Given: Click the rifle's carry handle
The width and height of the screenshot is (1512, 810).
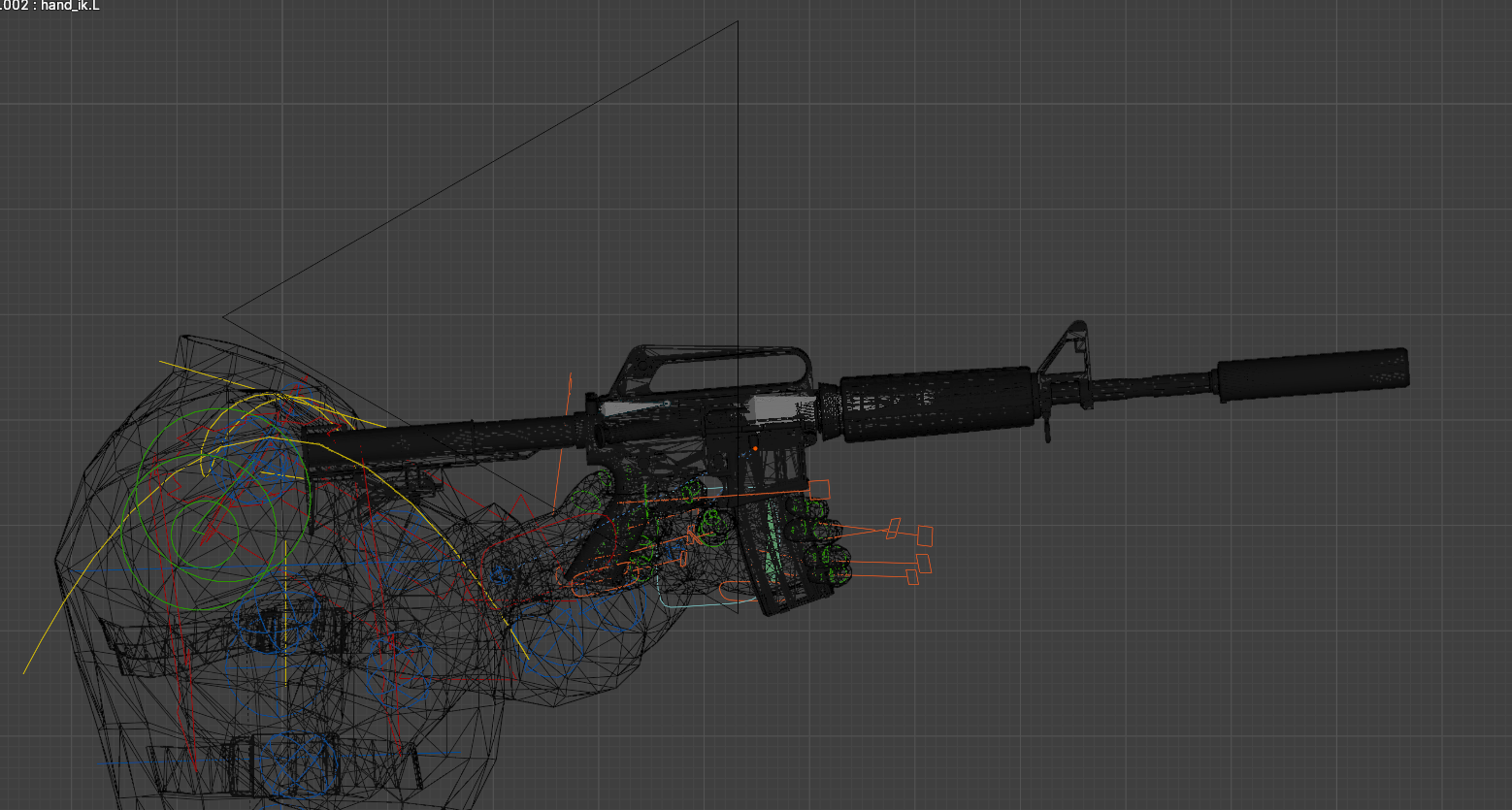Looking at the screenshot, I should coord(714,368).
